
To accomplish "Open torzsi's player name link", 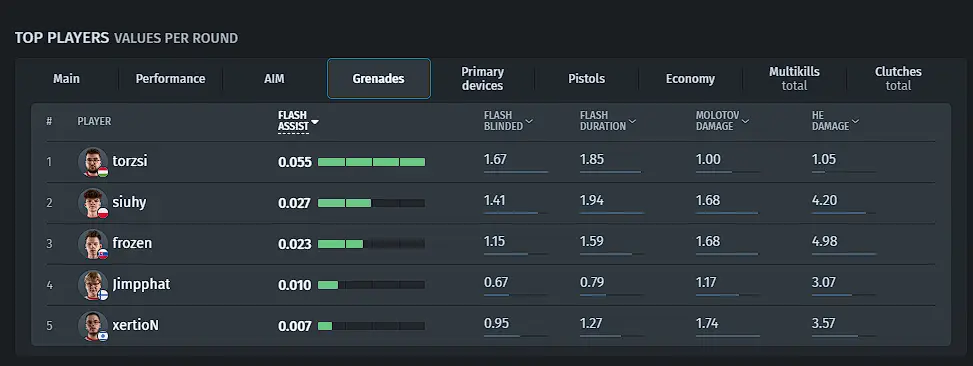I will 130,161.
